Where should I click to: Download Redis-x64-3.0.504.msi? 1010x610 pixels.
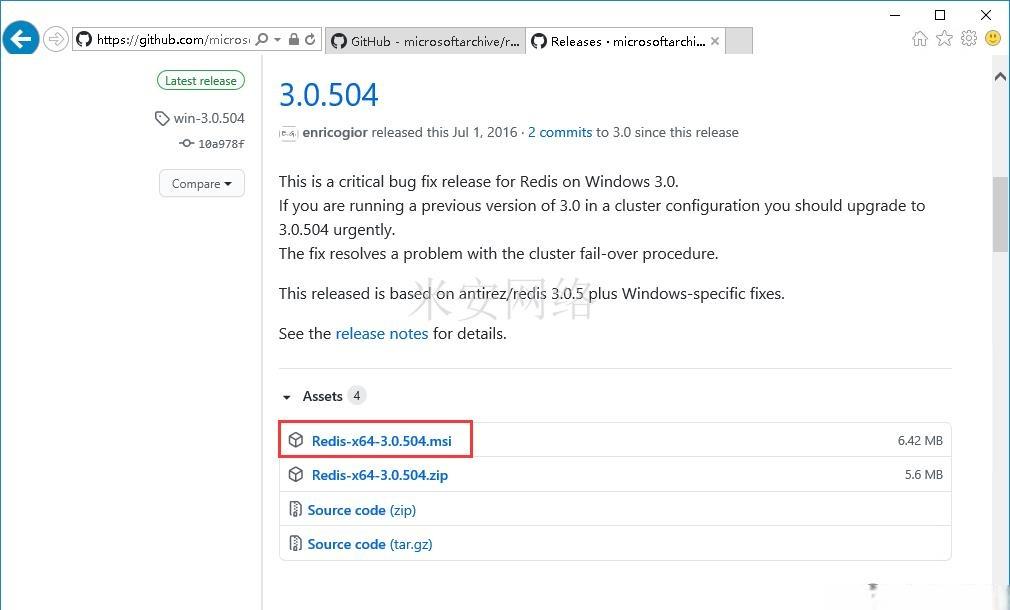[x=381, y=441]
